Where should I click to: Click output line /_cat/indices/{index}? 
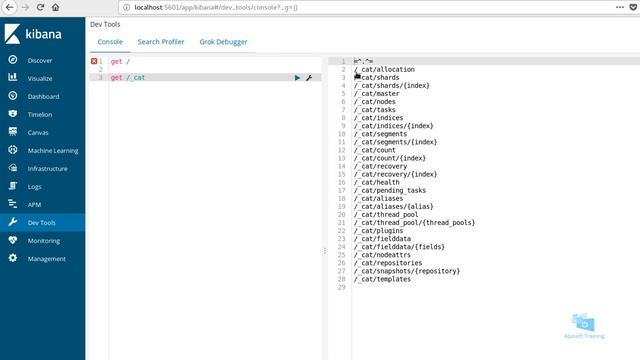393,126
